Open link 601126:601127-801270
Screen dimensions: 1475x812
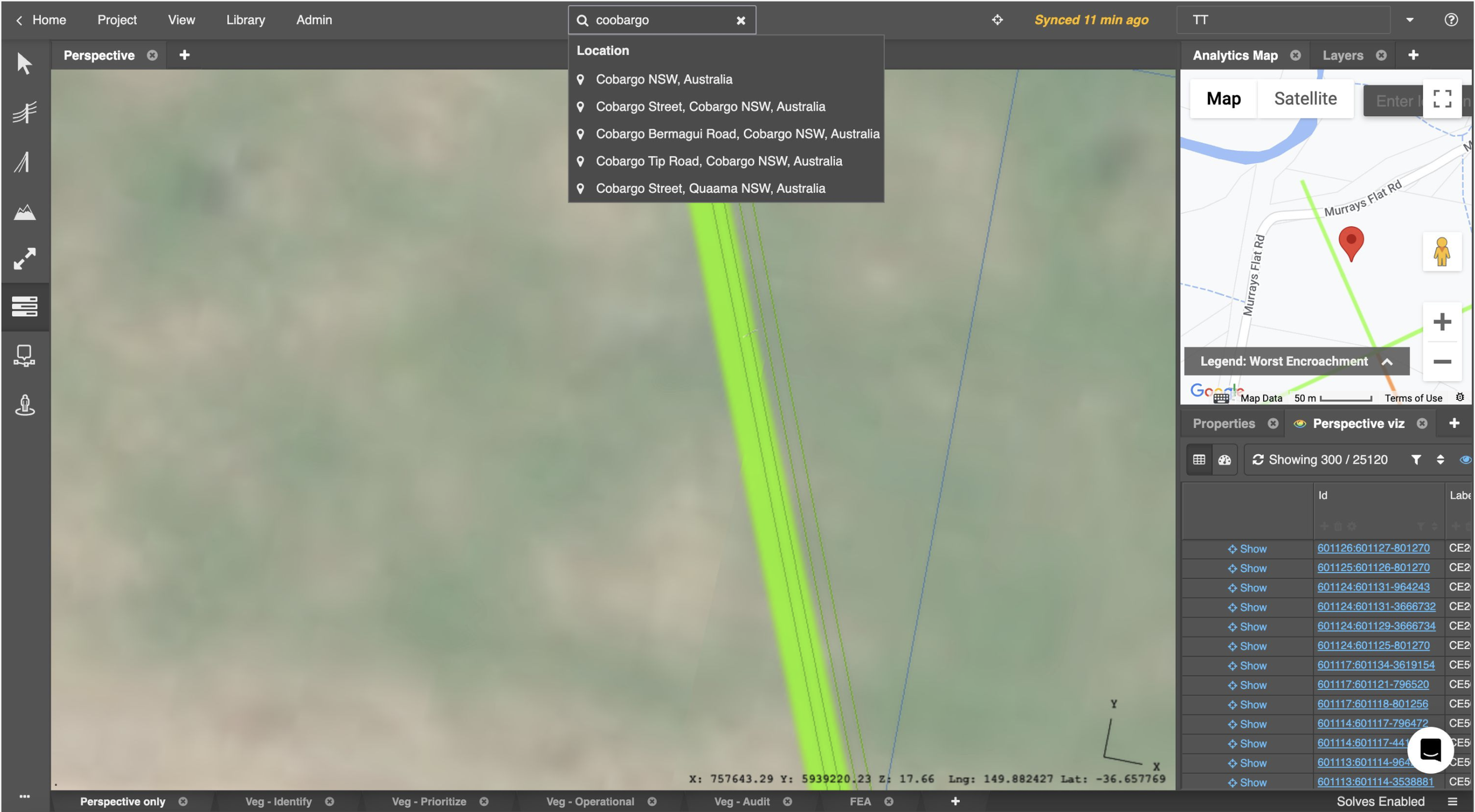1373,548
